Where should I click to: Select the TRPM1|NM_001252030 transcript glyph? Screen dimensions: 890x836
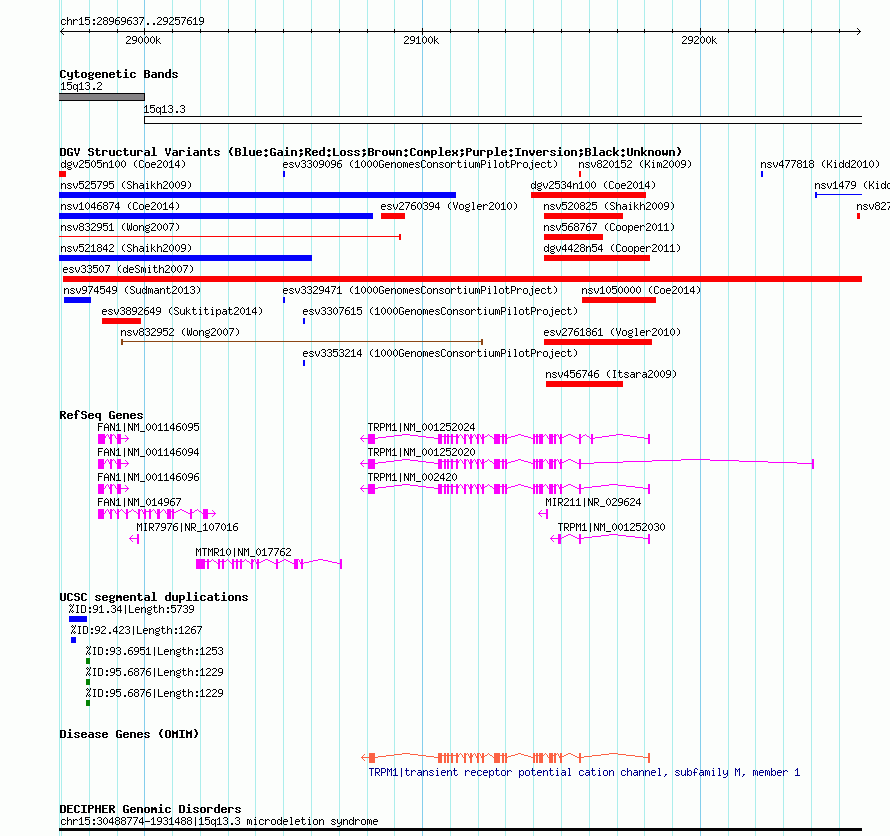coord(600,539)
